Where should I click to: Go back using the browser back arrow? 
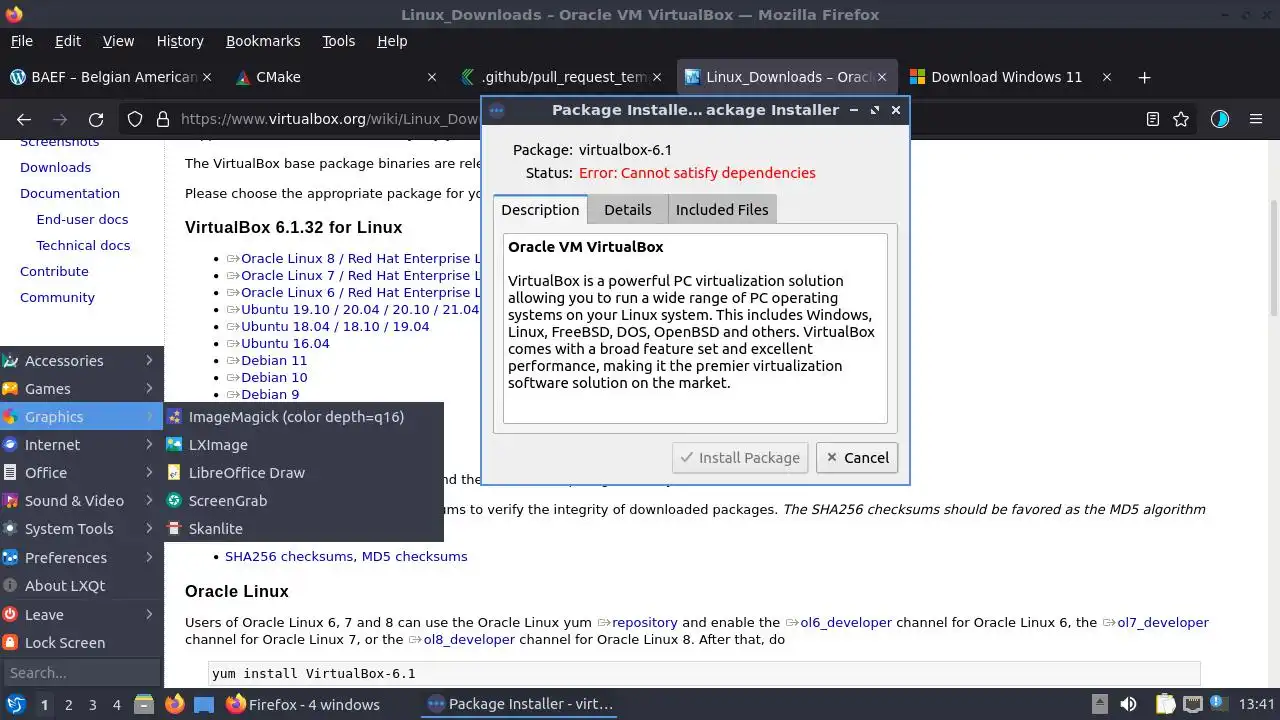point(24,119)
